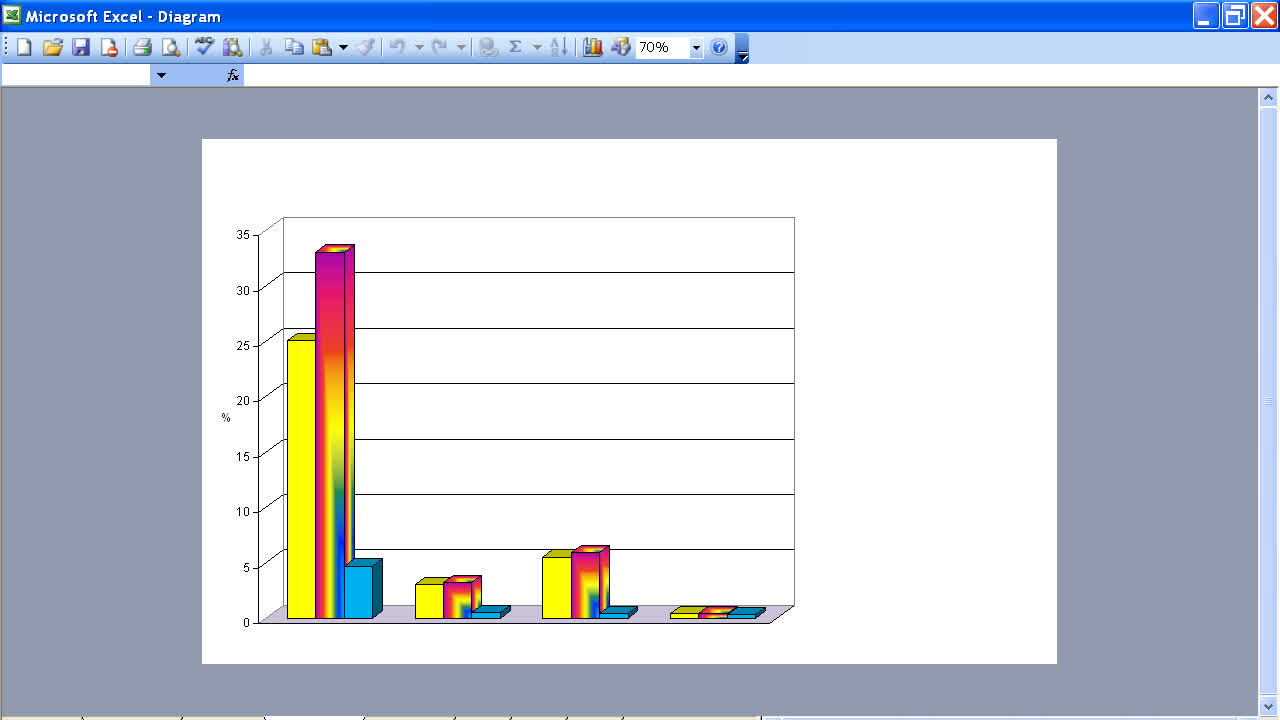
Task: Save the workbook with the floppy icon
Action: 81,47
